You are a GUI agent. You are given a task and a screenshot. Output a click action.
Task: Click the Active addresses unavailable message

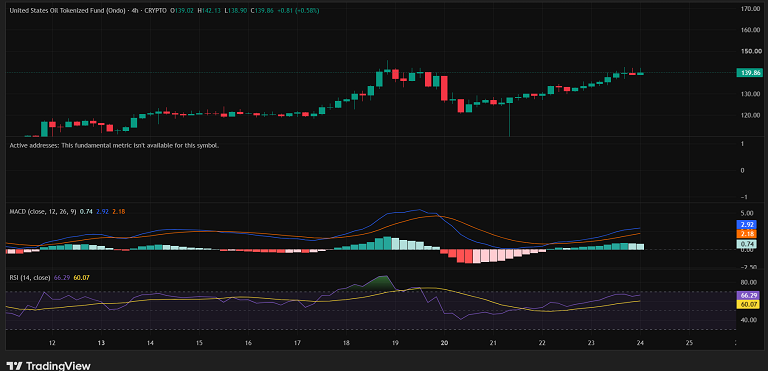(x=114, y=146)
